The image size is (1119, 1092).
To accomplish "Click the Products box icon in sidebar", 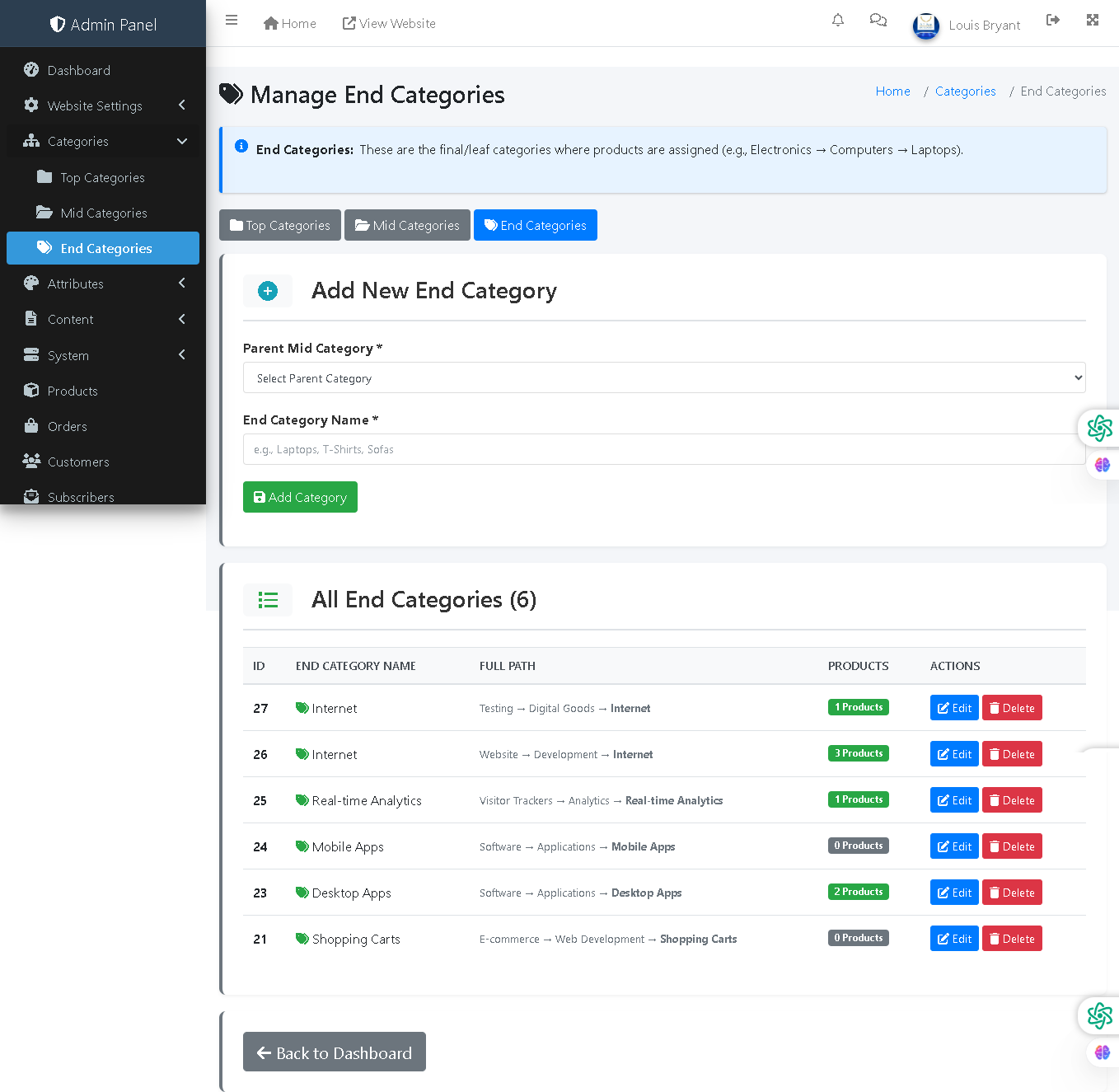I will click(31, 391).
